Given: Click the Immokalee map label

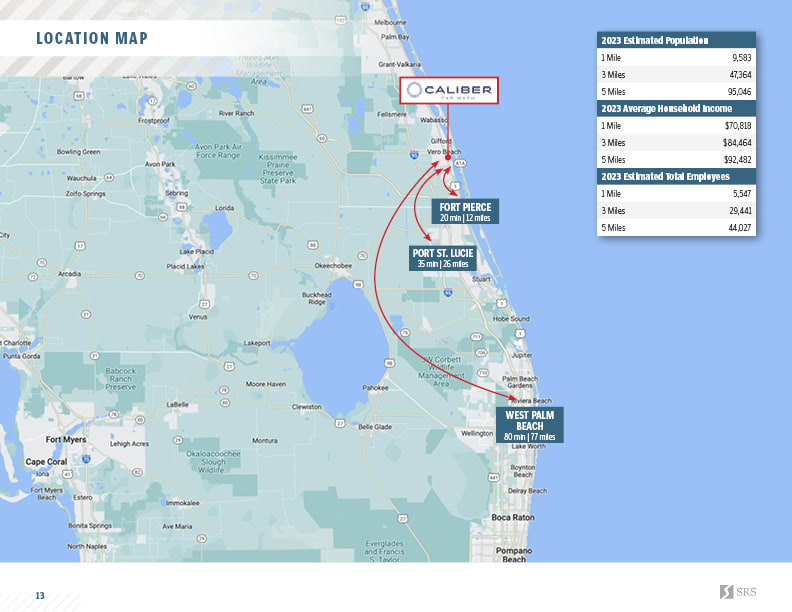Looking at the screenshot, I should click(182, 503).
